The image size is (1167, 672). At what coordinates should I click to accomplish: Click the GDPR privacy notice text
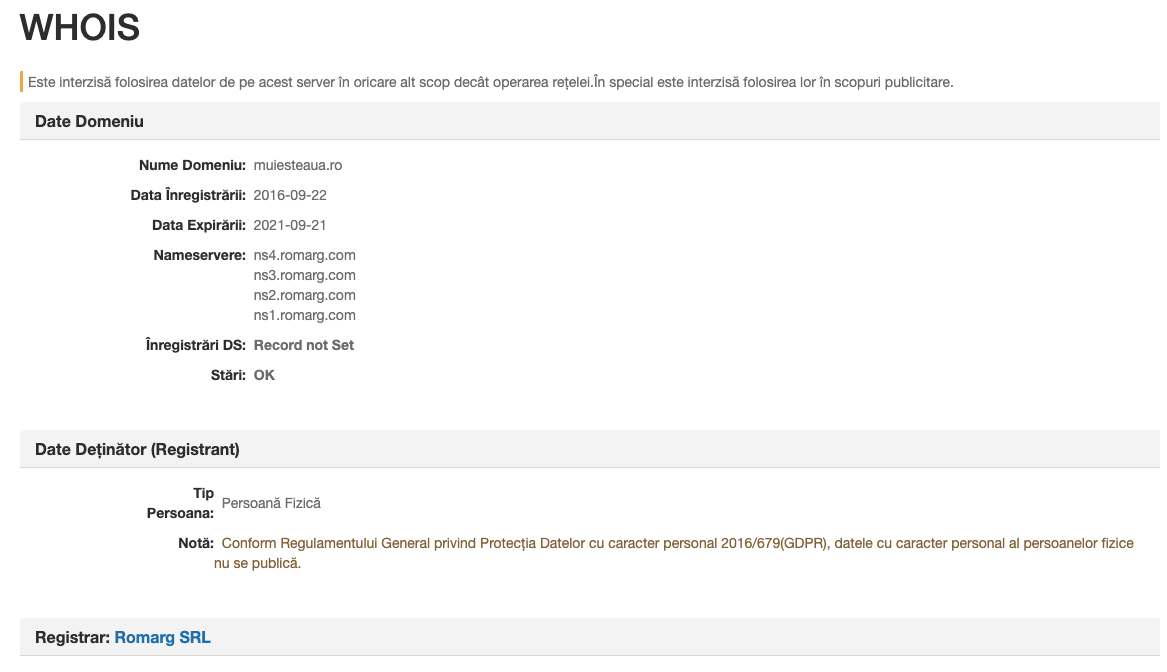point(678,553)
